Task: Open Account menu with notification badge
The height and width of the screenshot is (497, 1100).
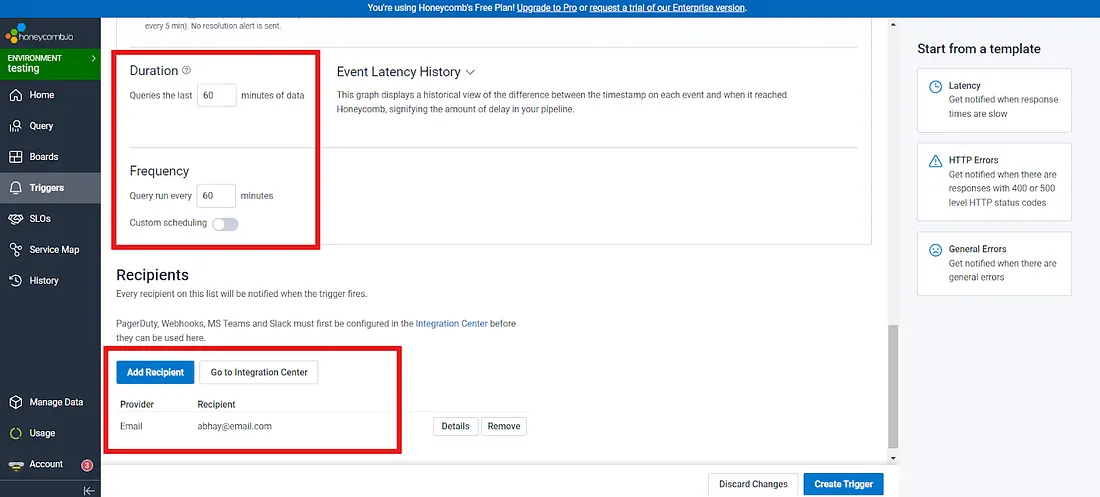Action: click(x=46, y=465)
